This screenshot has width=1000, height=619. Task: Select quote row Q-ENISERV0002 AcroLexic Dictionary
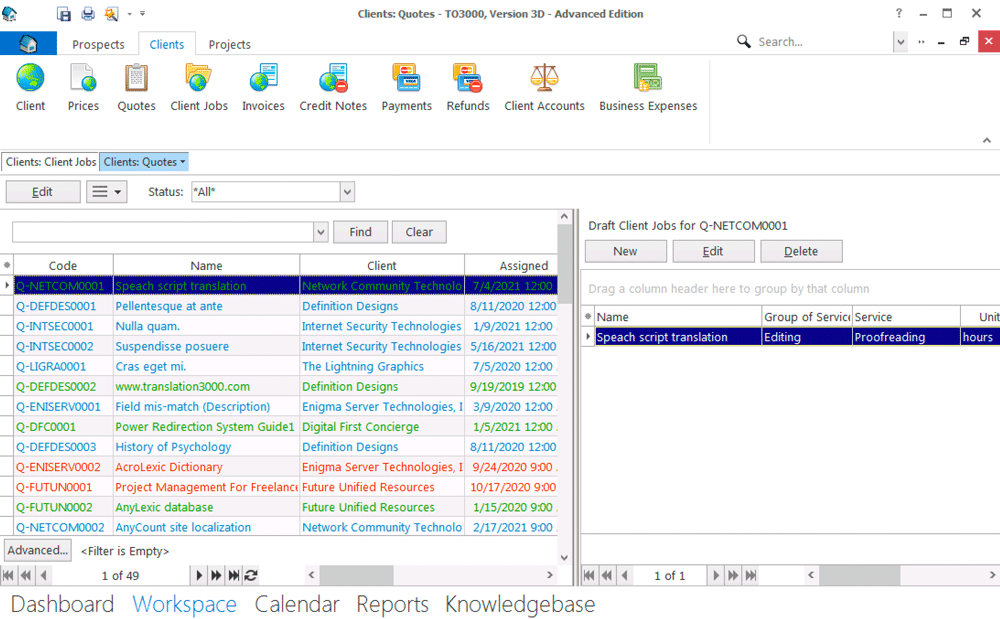coord(279,467)
